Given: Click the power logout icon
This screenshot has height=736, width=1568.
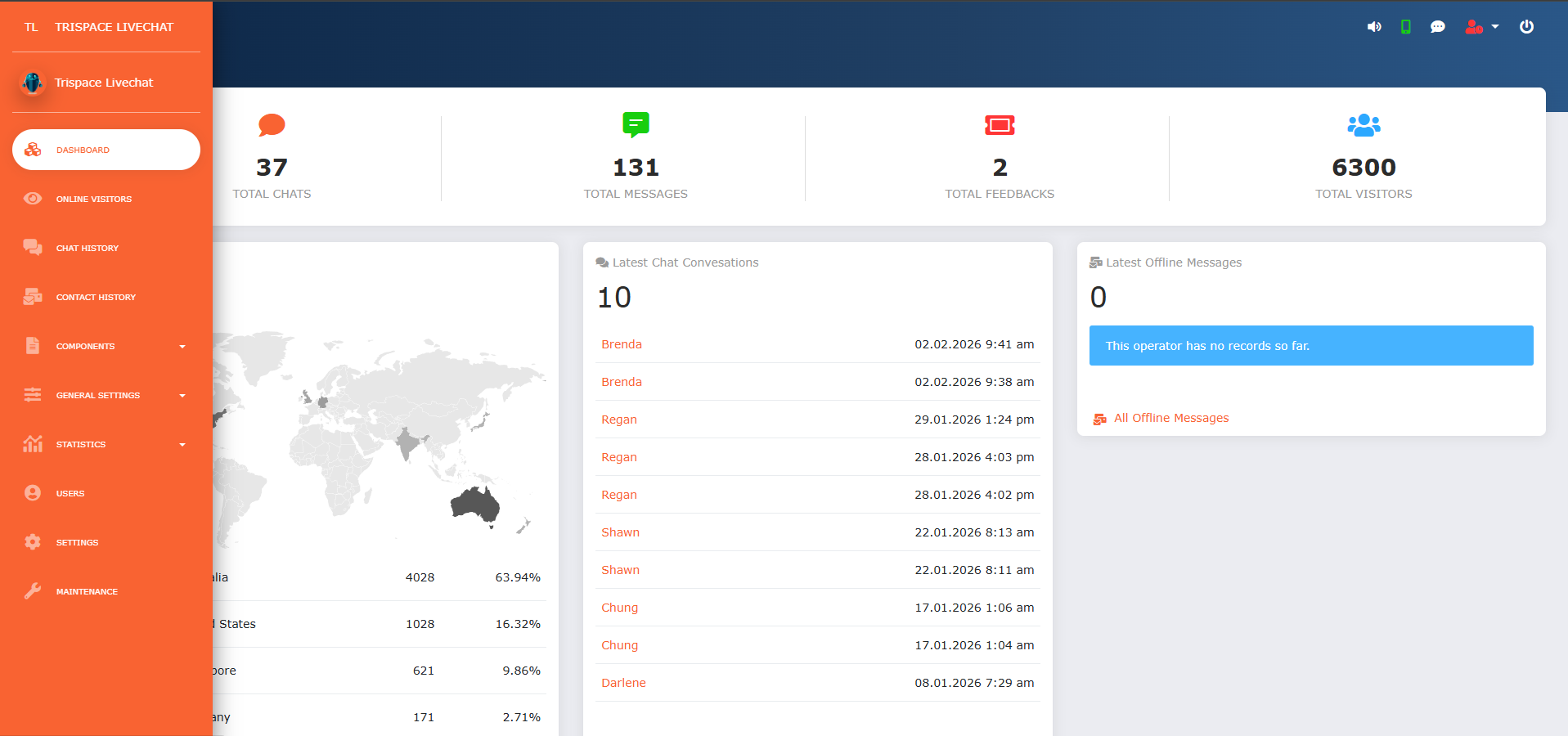Looking at the screenshot, I should click(x=1526, y=26).
